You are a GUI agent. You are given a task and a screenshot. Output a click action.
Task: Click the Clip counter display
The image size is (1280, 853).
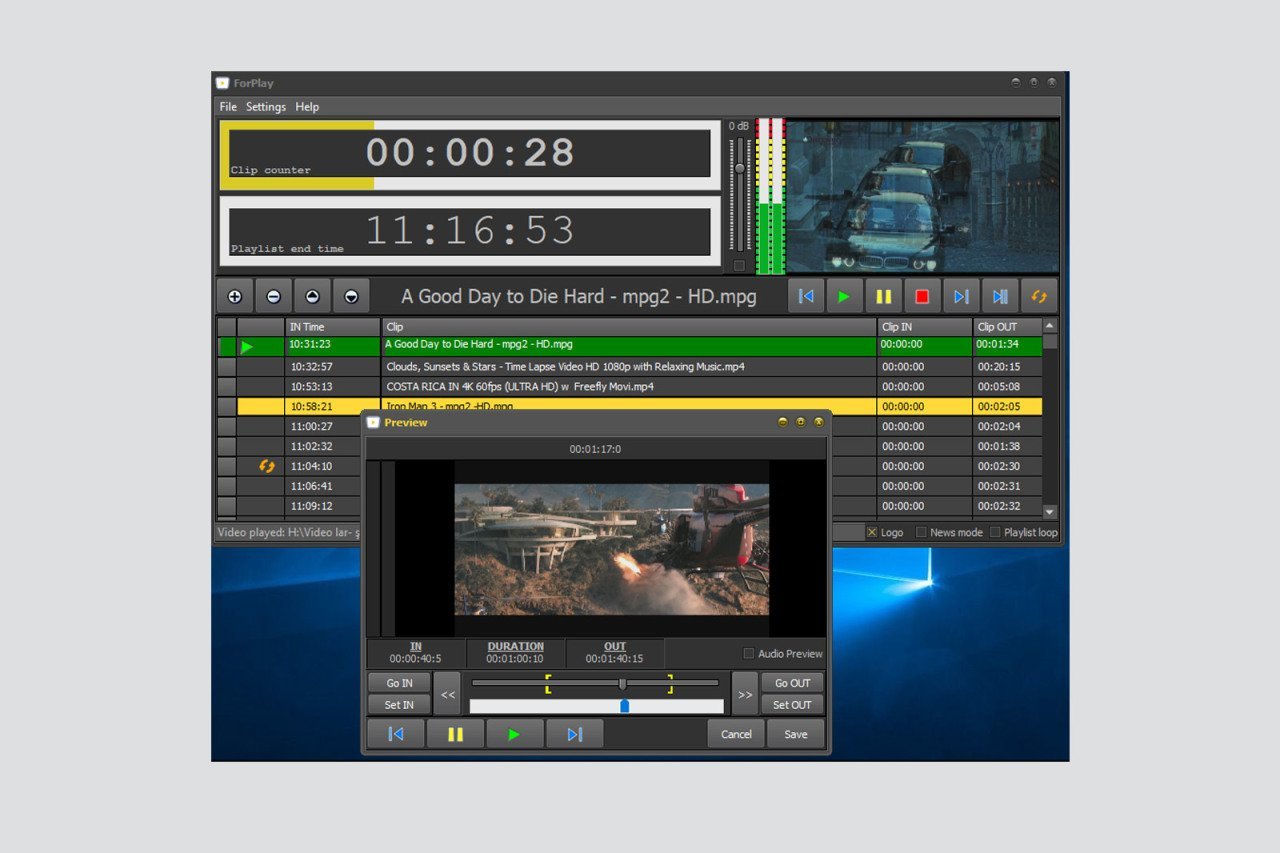tap(470, 154)
